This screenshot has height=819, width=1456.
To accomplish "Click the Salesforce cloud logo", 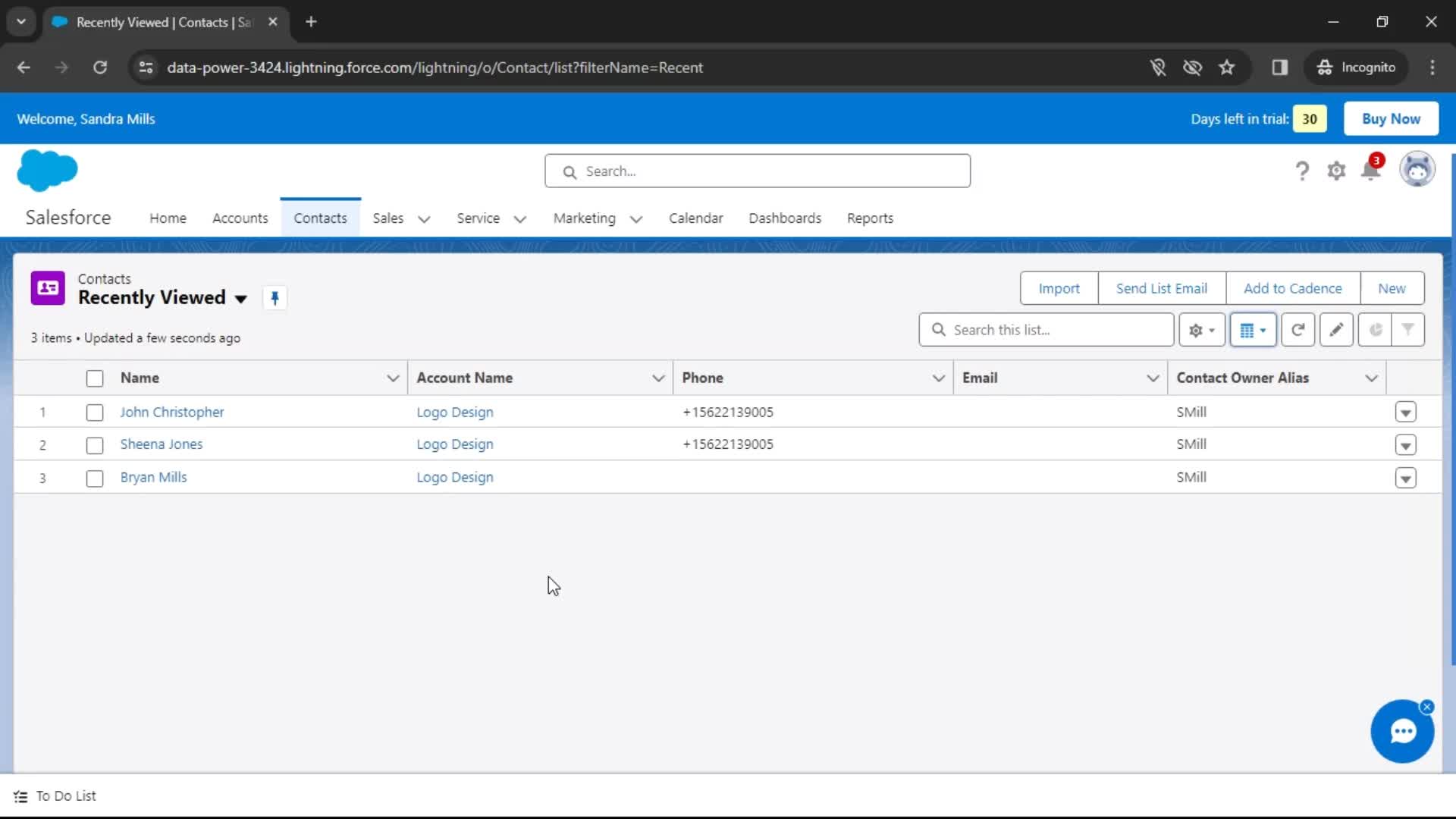I will point(47,170).
